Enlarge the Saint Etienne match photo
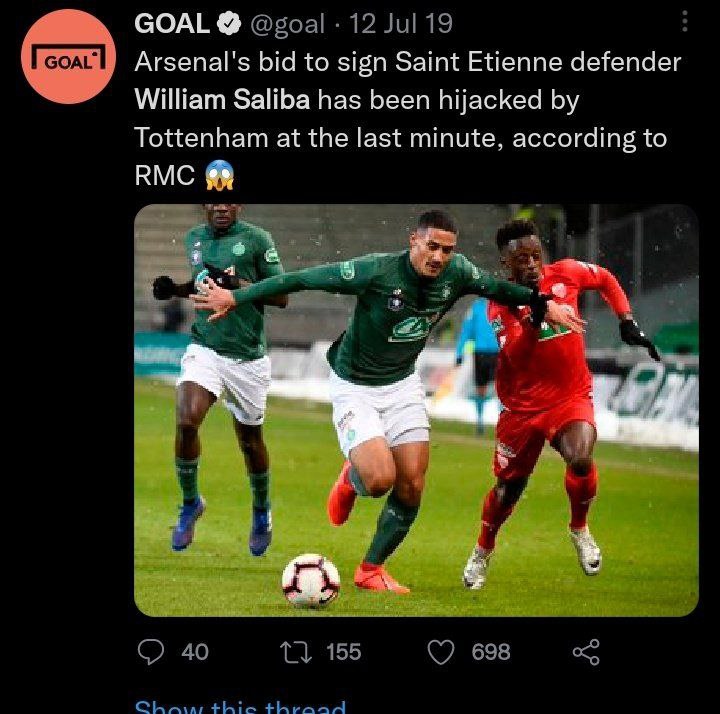 416,410
